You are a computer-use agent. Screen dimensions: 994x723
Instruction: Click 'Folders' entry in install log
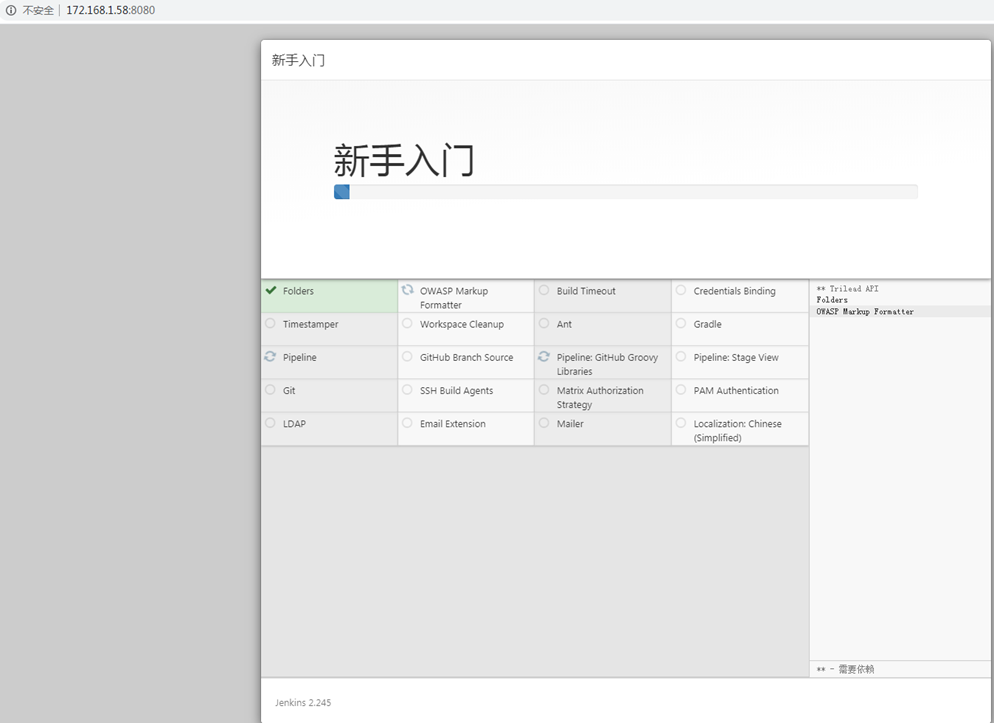coord(832,300)
